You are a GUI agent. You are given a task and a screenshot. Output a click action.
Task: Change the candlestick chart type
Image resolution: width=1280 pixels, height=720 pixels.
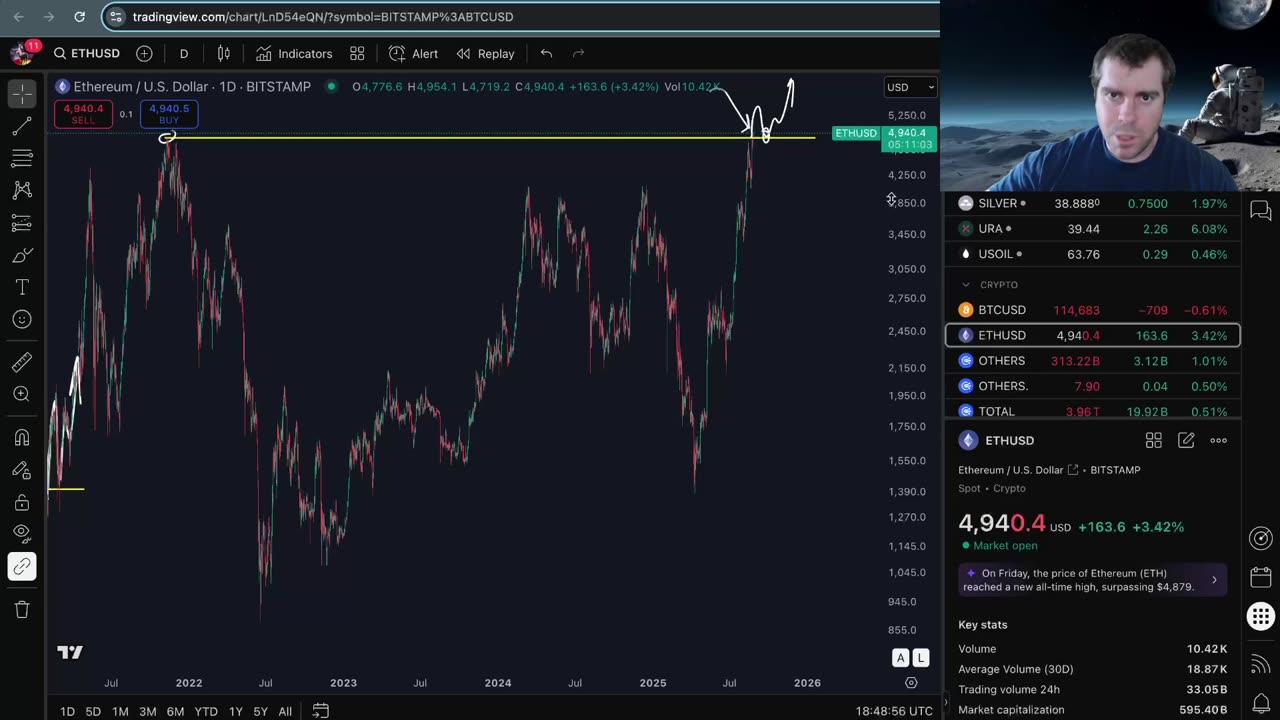coord(224,54)
